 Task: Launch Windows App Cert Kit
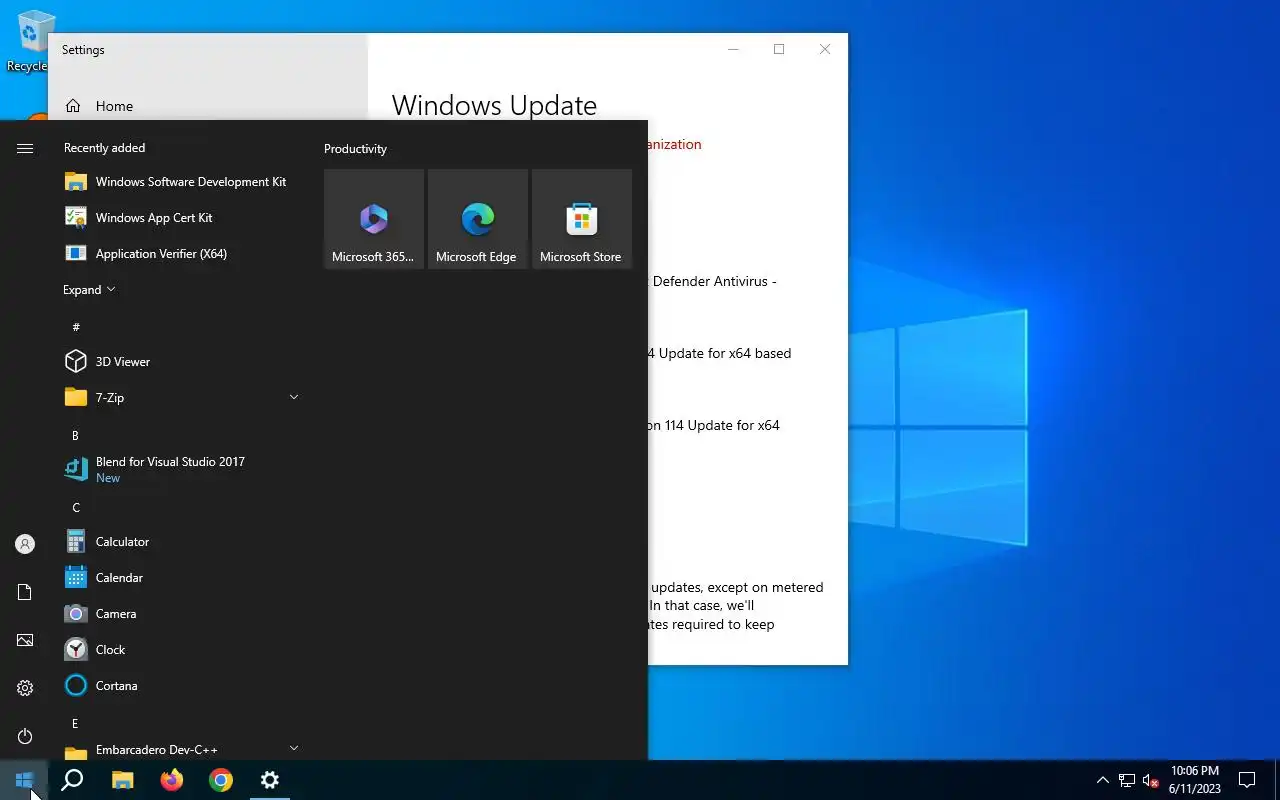tap(181, 218)
